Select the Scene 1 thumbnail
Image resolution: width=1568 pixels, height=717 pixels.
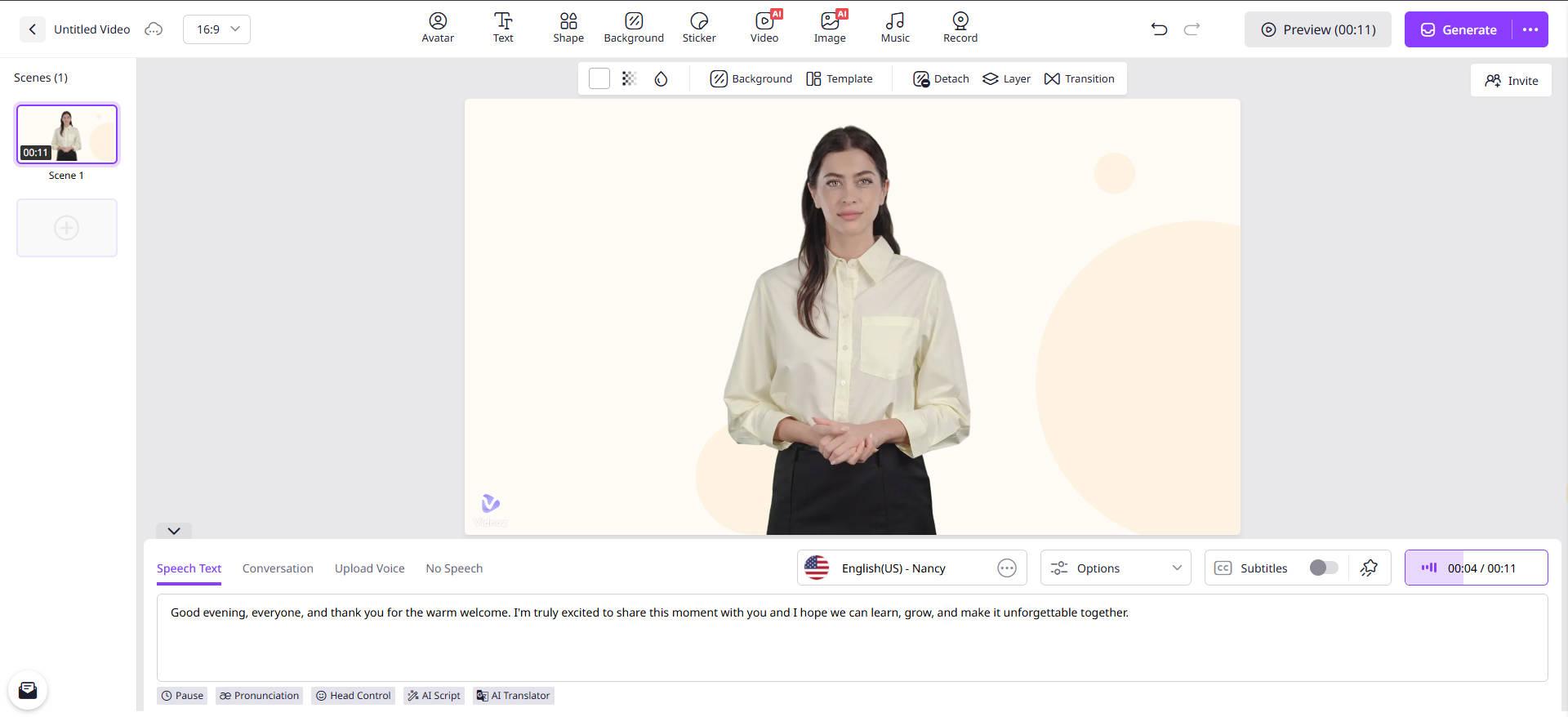click(x=67, y=134)
